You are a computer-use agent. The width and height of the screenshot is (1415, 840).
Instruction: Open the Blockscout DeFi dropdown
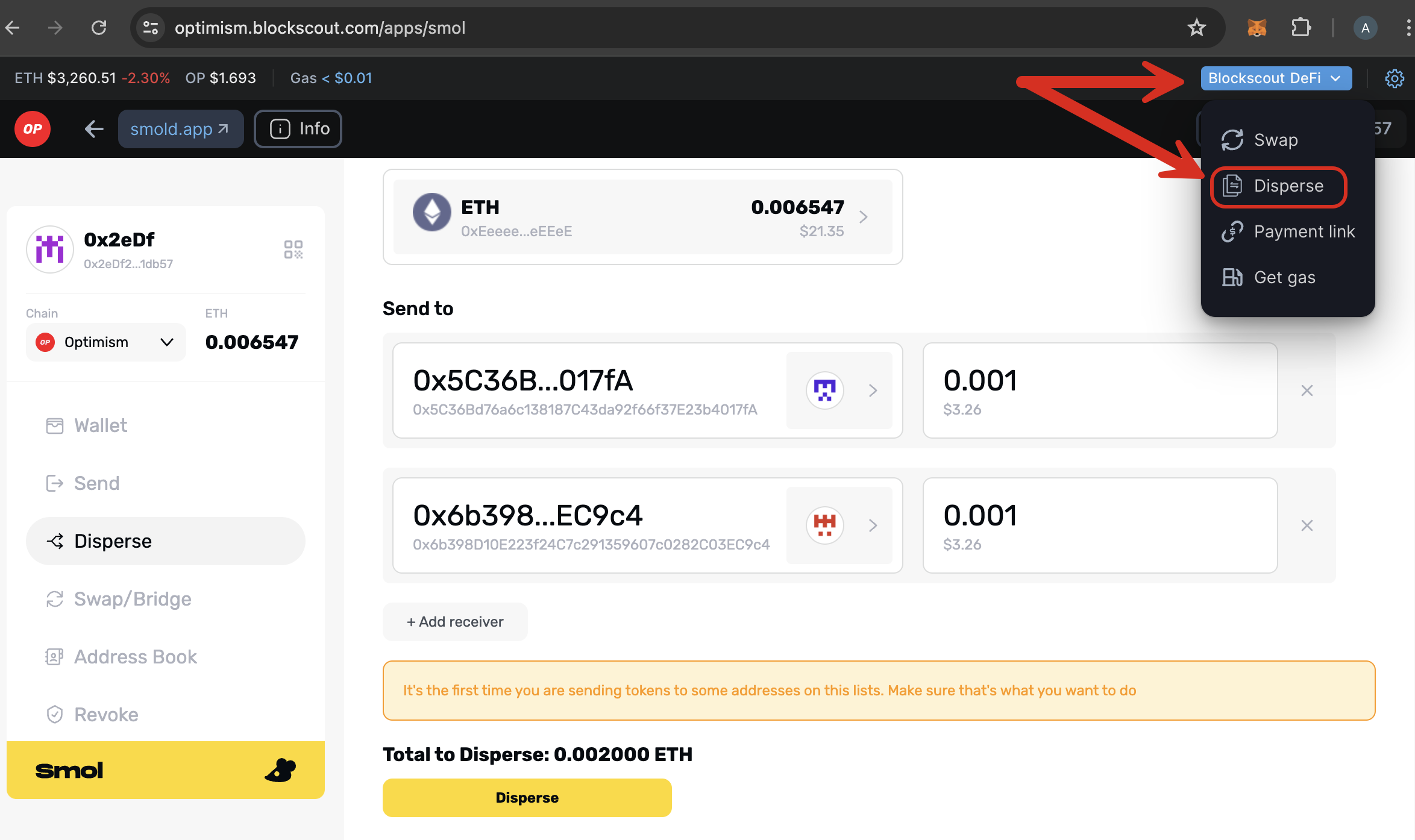point(1275,78)
